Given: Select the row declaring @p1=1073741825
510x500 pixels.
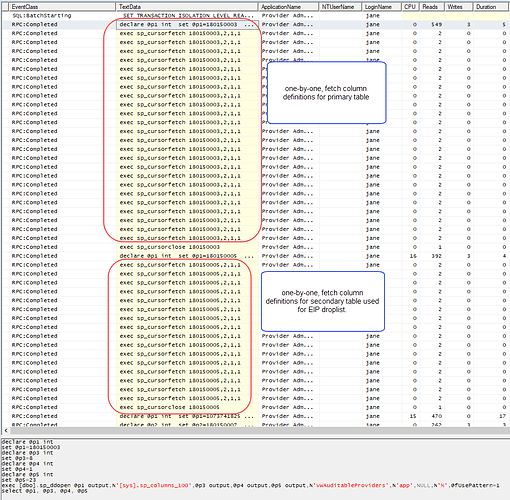Looking at the screenshot, I should (x=255, y=416).
